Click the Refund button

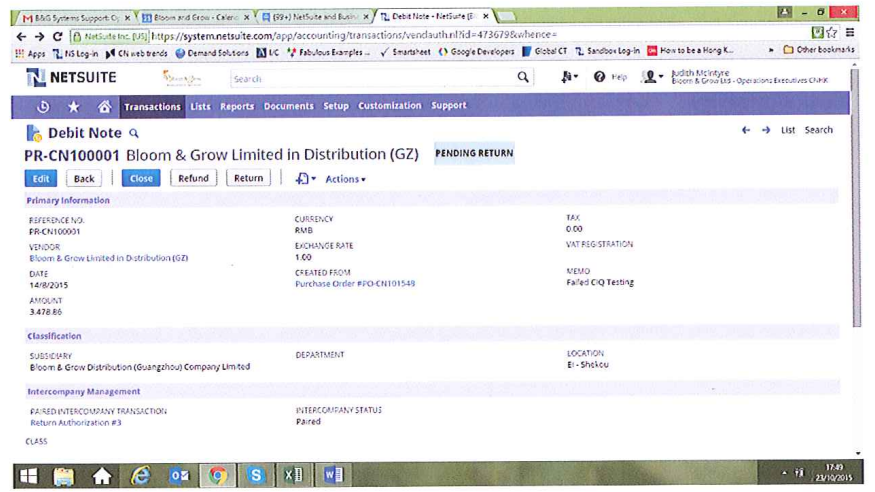pyautogui.click(x=193, y=178)
